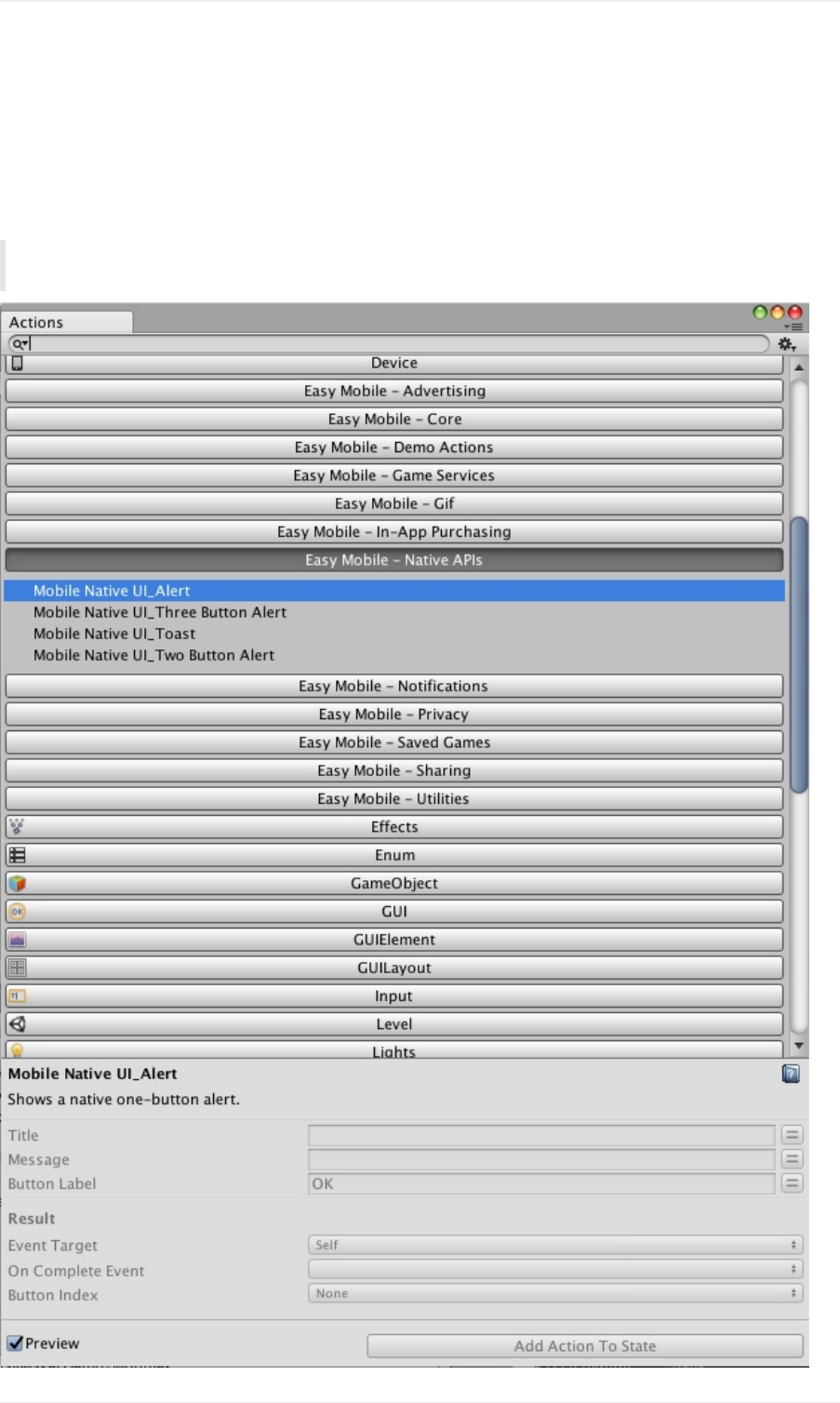This screenshot has width=840, height=1403.
Task: Expand Easy Mobile – Sharing category
Action: pyautogui.click(x=394, y=770)
